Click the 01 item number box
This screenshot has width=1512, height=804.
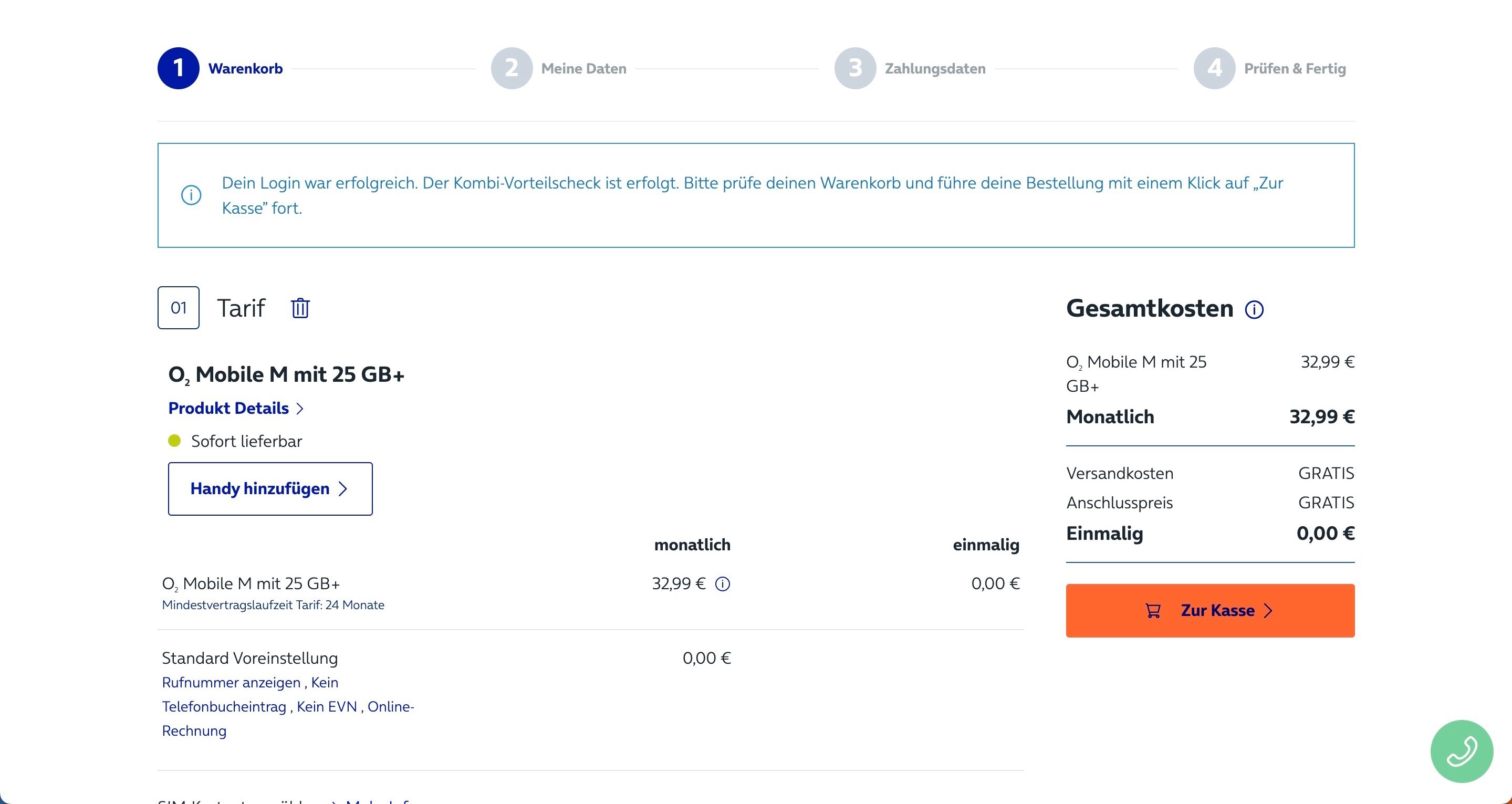coord(179,308)
